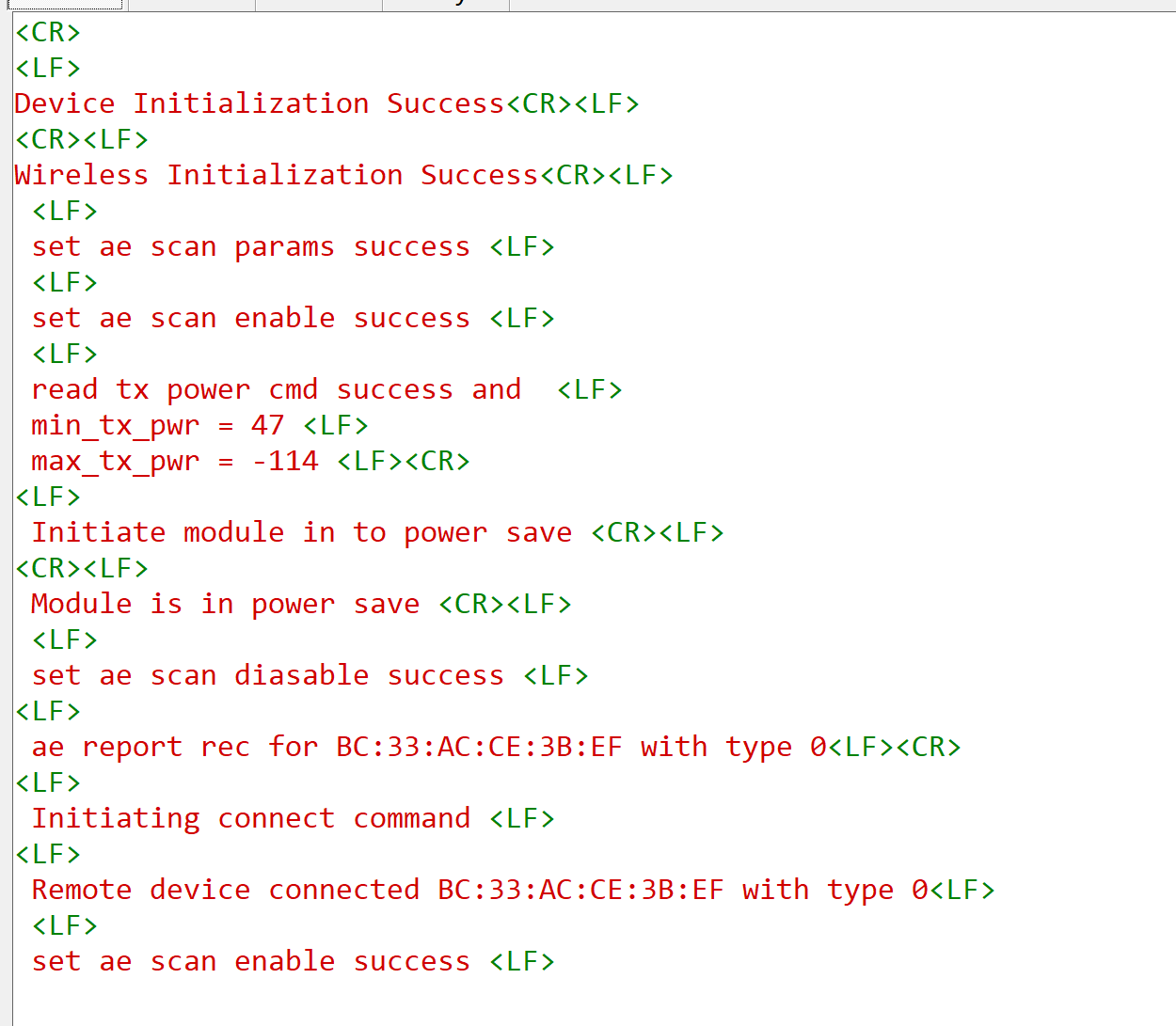Click MAC address in the ae report line
1176x1026 pixels.
click(x=479, y=747)
